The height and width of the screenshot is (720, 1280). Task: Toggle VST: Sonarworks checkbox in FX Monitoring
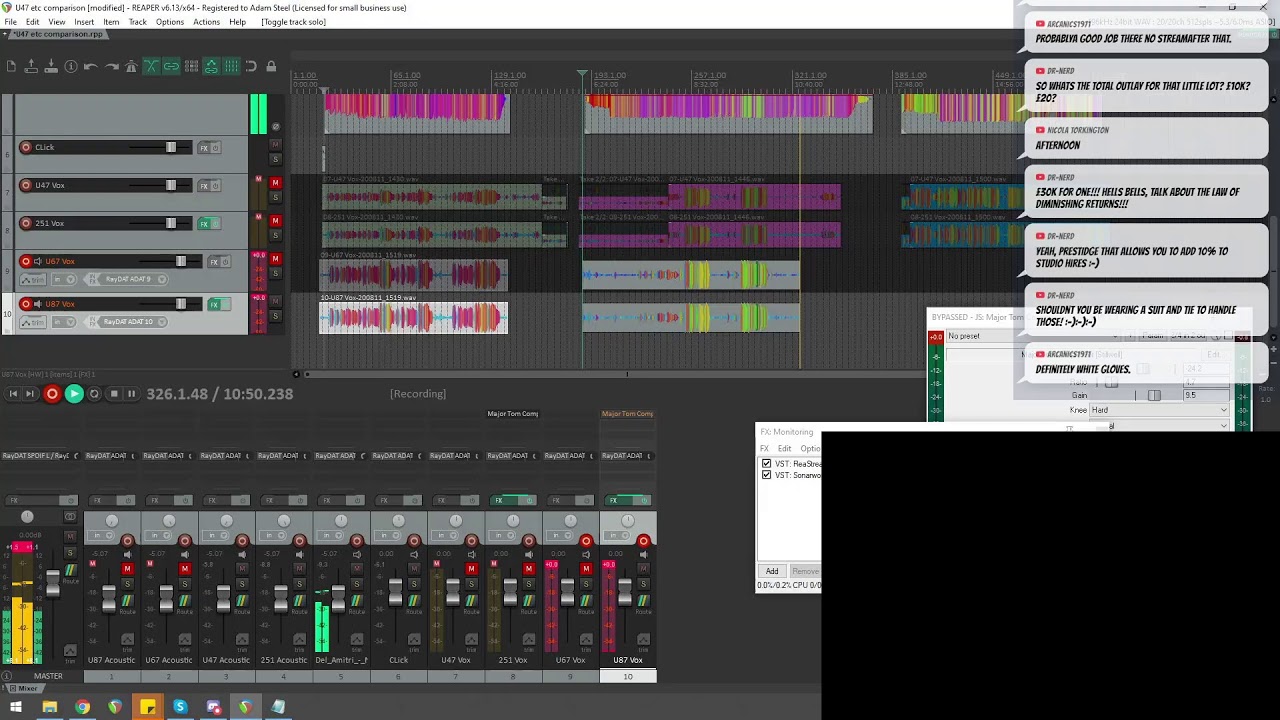767,475
